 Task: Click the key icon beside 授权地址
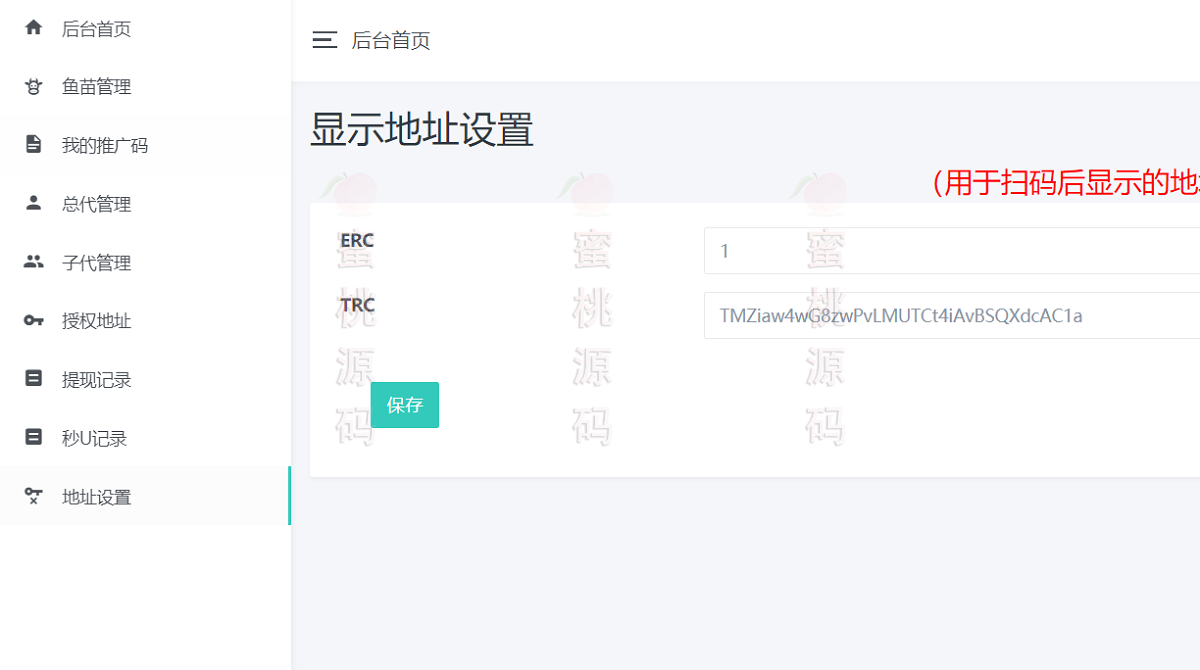pos(33,320)
